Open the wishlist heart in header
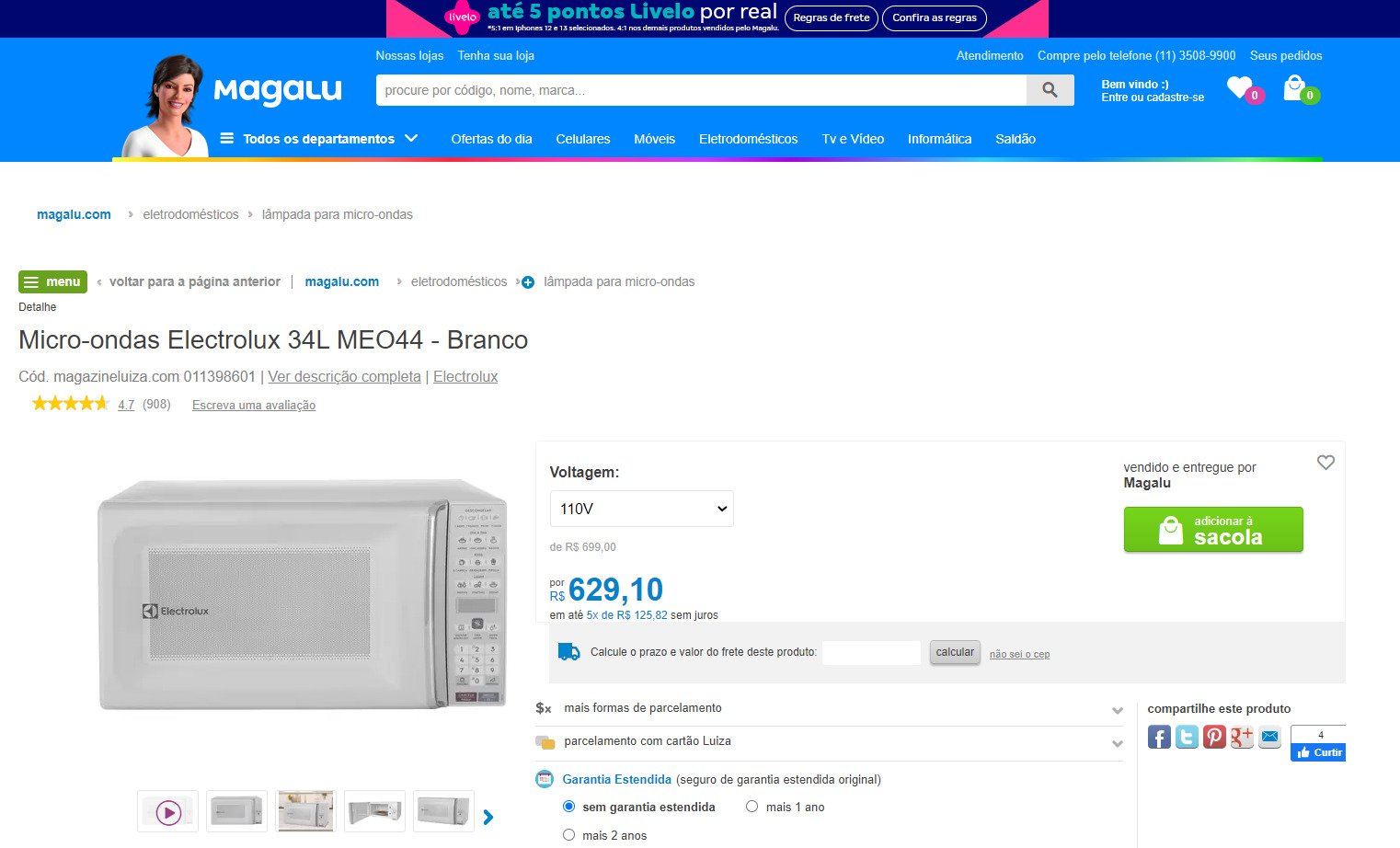 click(1241, 88)
